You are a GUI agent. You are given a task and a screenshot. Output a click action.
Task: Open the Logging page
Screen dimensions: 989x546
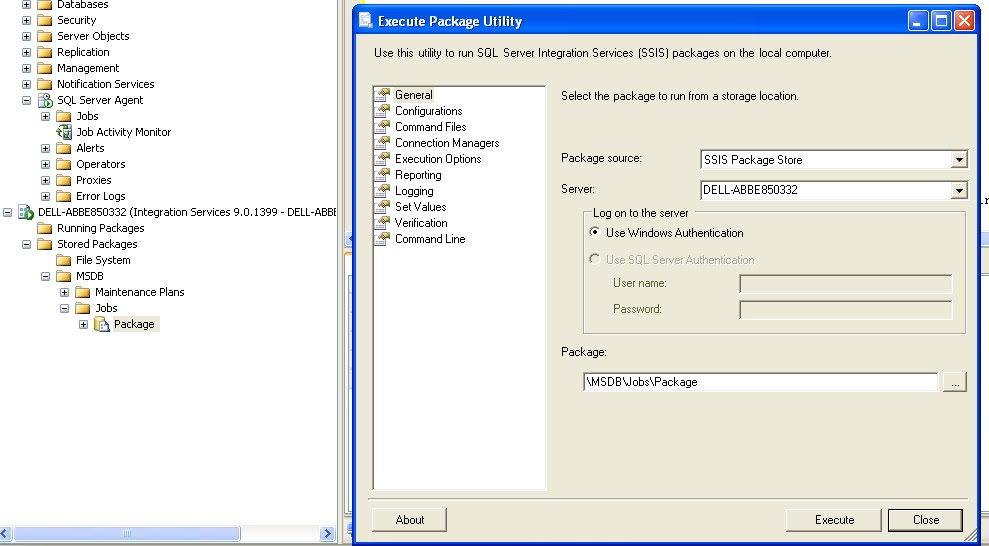[x=414, y=191]
